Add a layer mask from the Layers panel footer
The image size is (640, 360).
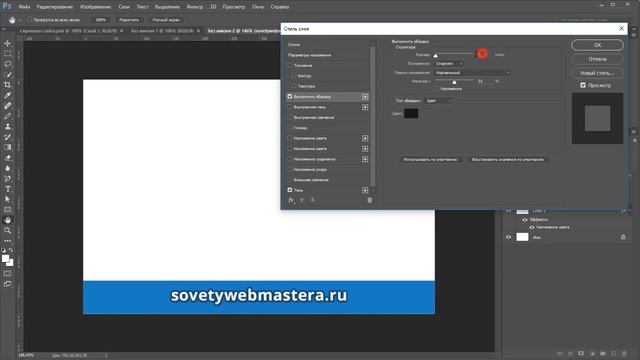[581, 353]
